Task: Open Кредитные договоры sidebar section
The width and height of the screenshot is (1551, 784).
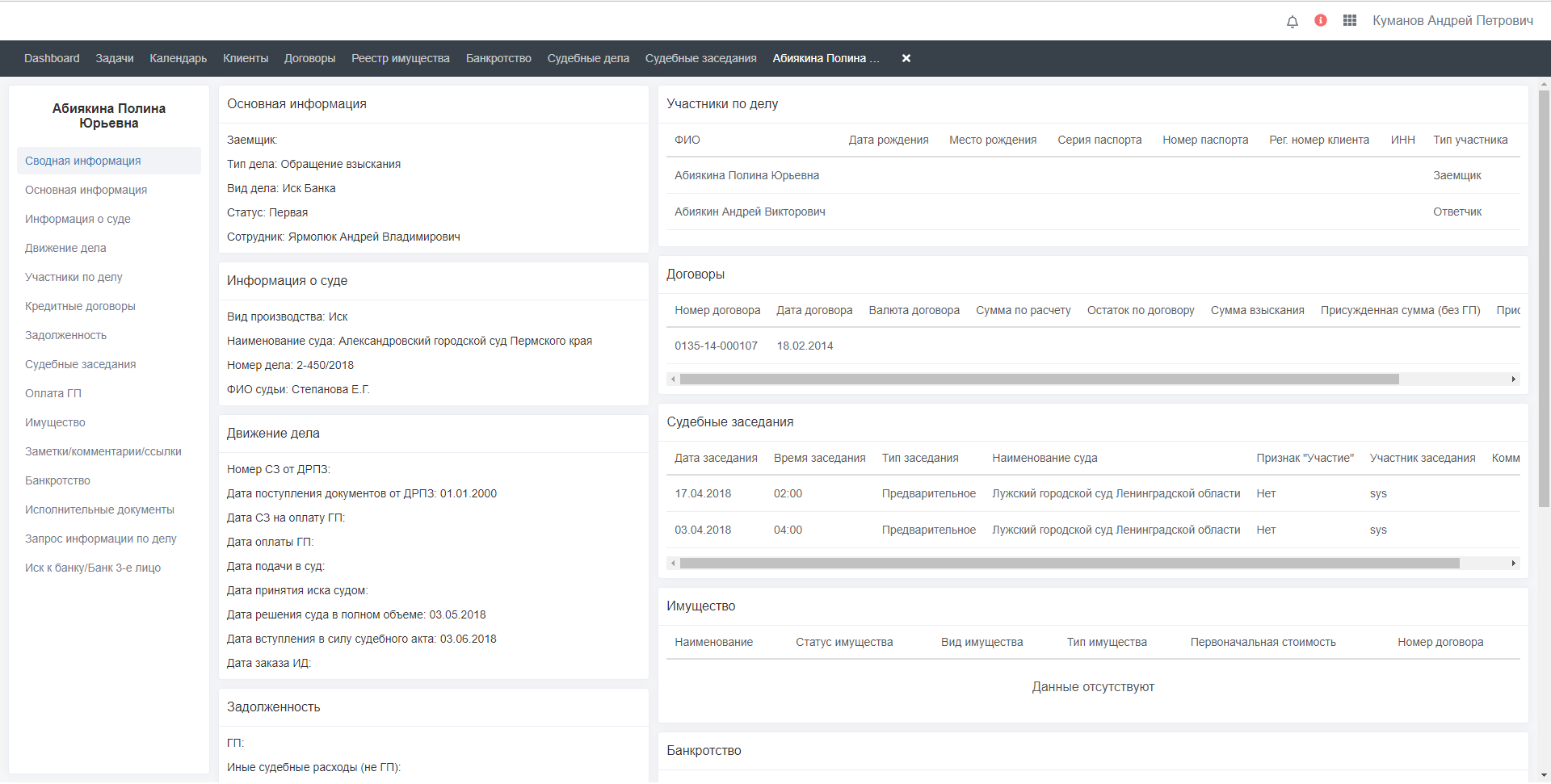Action: (x=80, y=306)
